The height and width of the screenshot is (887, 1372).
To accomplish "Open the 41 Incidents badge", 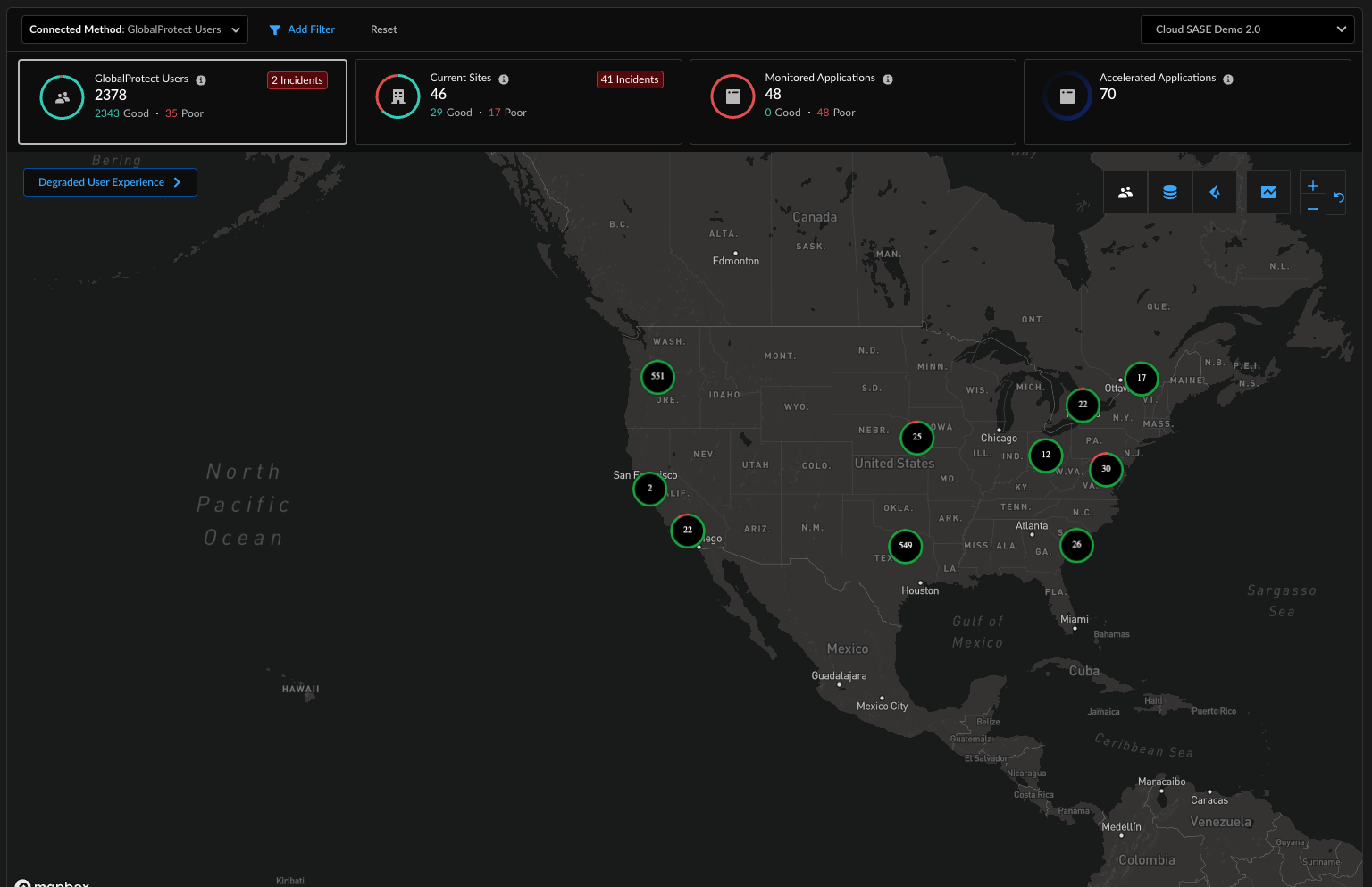I will coord(630,79).
